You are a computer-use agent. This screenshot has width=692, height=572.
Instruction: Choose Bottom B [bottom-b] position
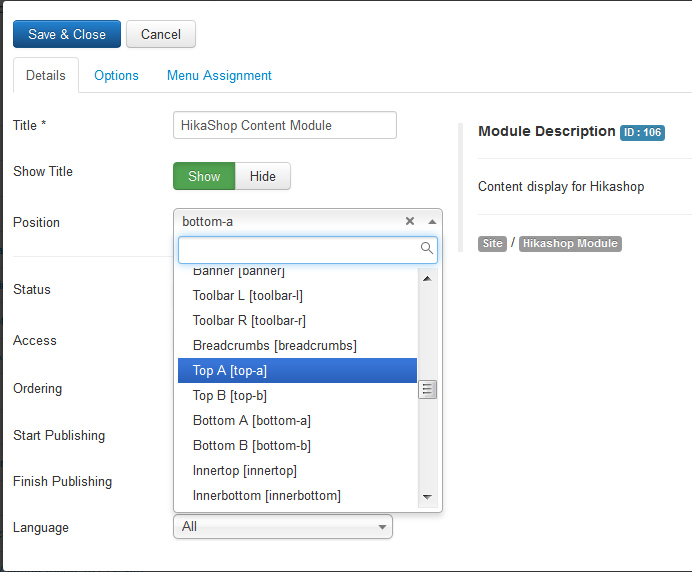(x=297, y=445)
